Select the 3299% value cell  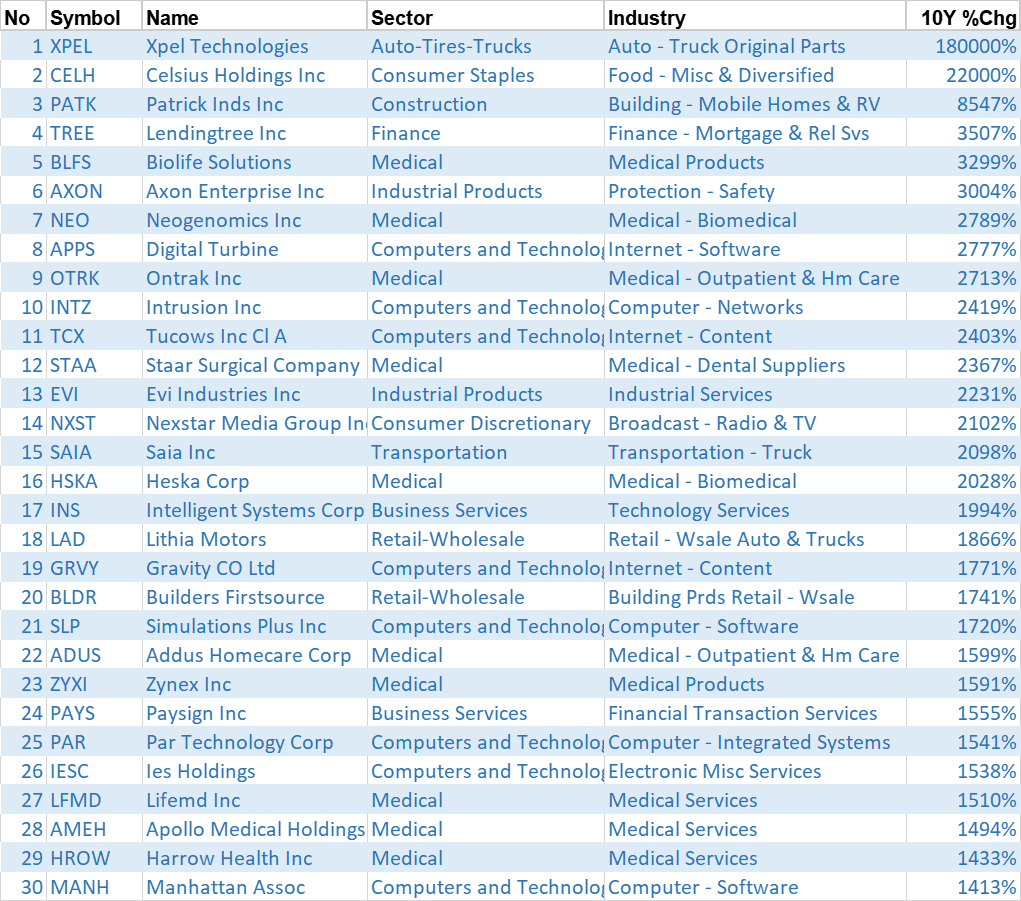(962, 162)
